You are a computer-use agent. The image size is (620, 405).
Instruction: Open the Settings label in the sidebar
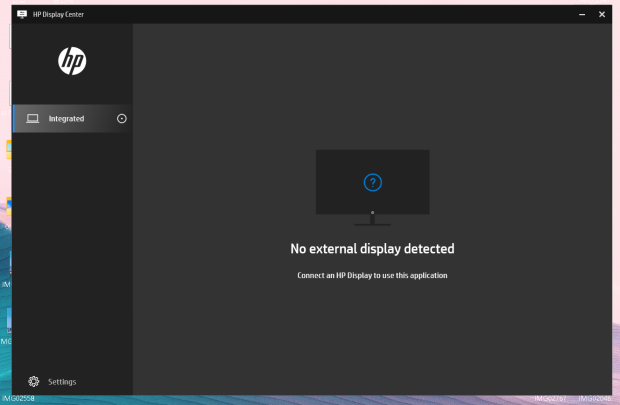pos(62,382)
